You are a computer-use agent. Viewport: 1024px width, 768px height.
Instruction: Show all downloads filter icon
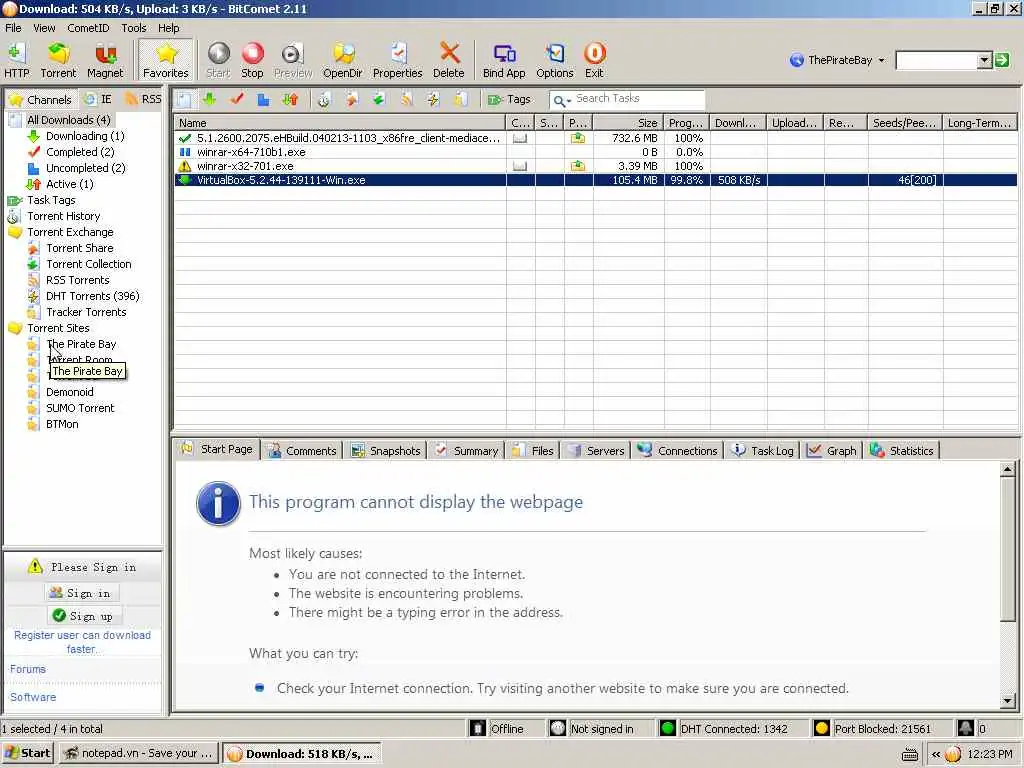[184, 99]
